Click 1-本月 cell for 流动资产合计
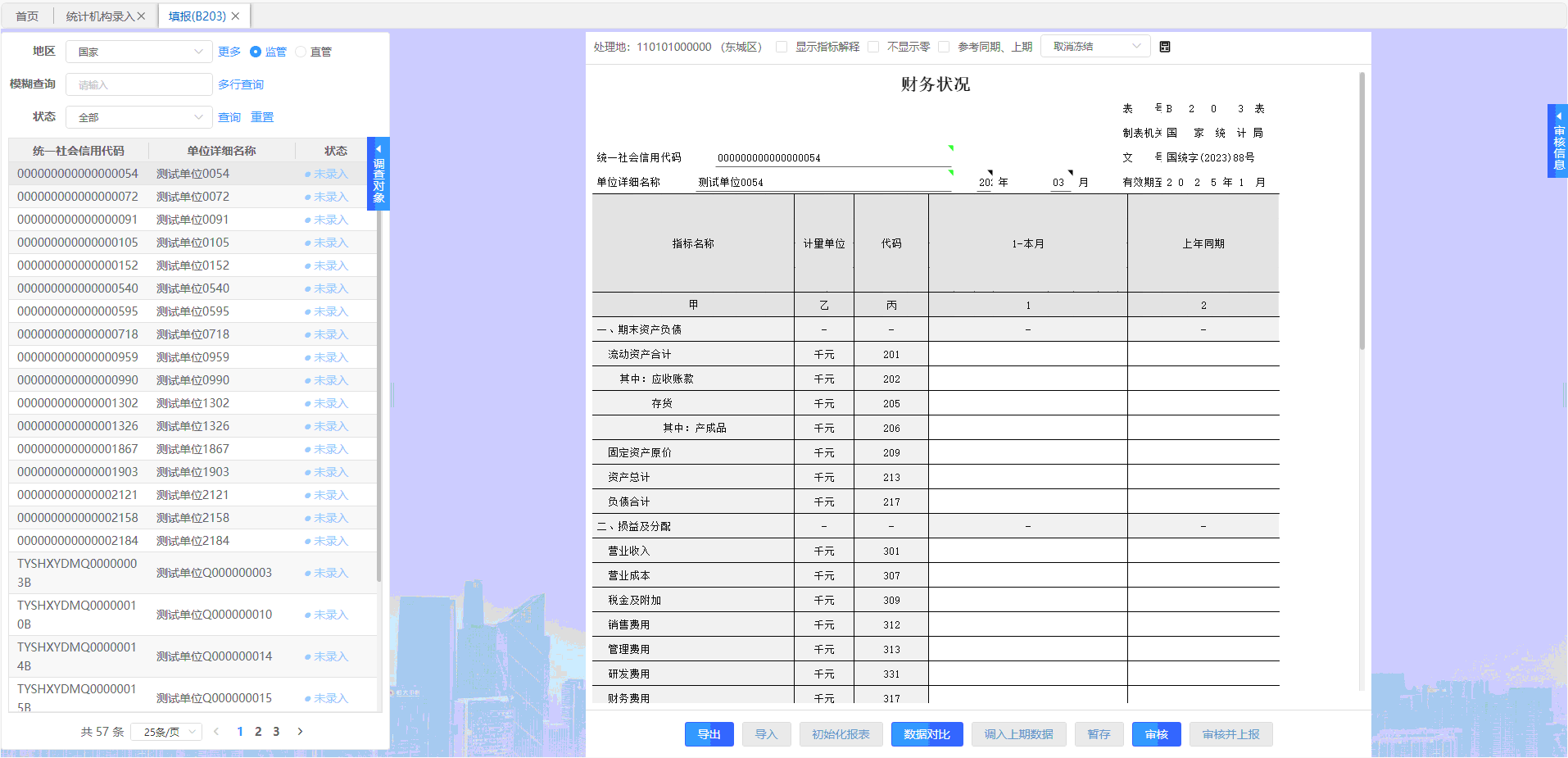The image size is (1568, 758). pos(1028,354)
